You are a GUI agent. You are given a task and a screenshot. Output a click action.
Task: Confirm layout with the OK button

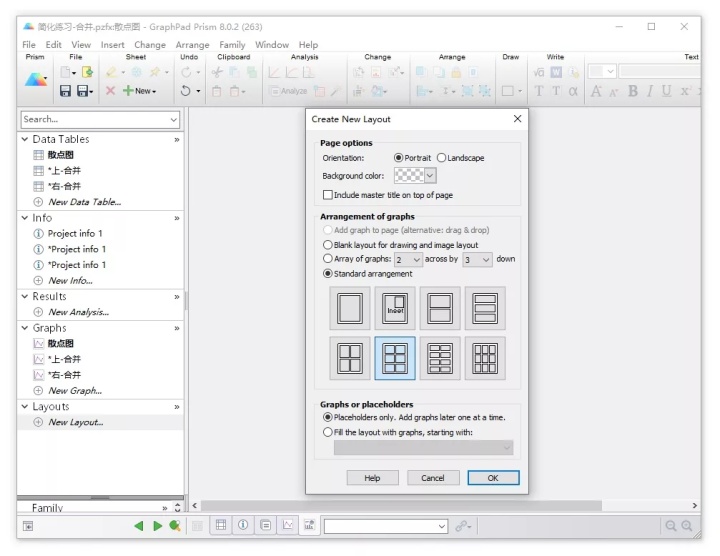click(493, 478)
